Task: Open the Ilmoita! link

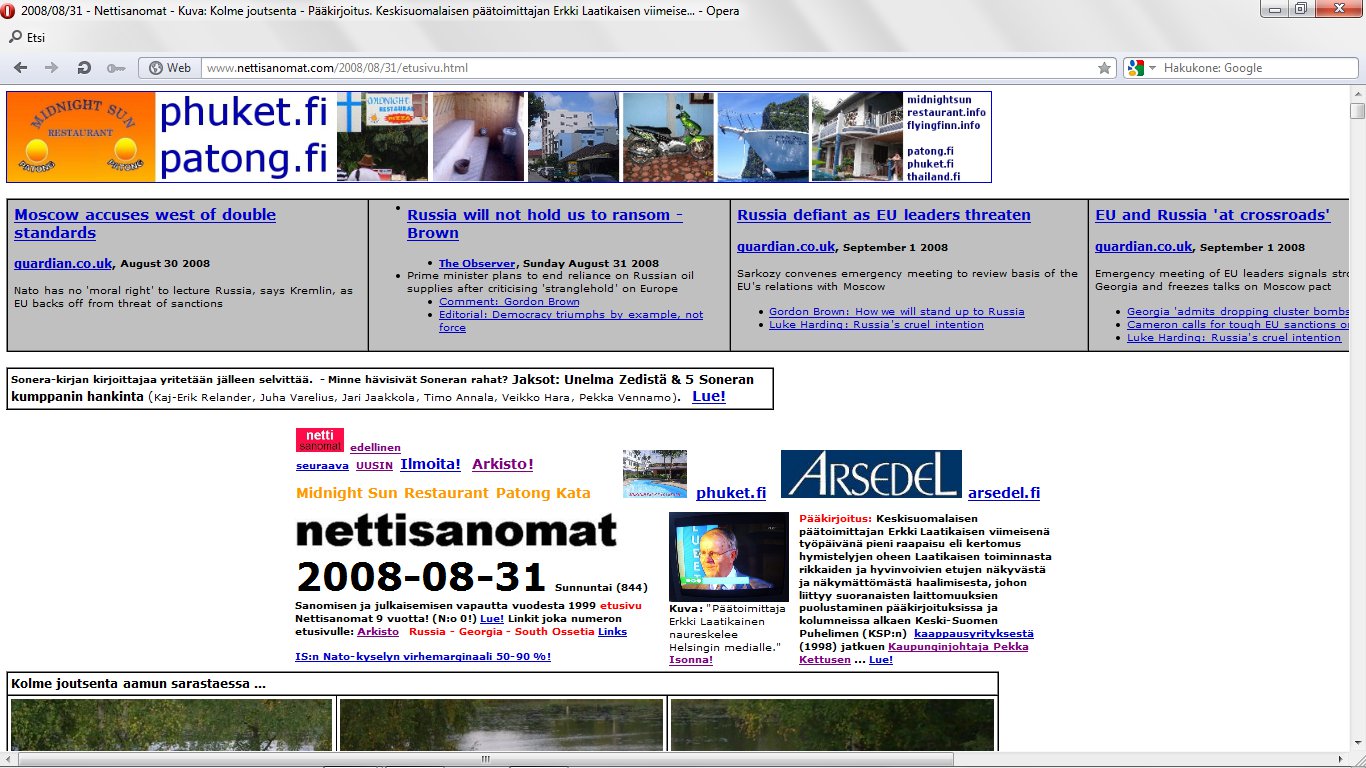Action: [430, 464]
